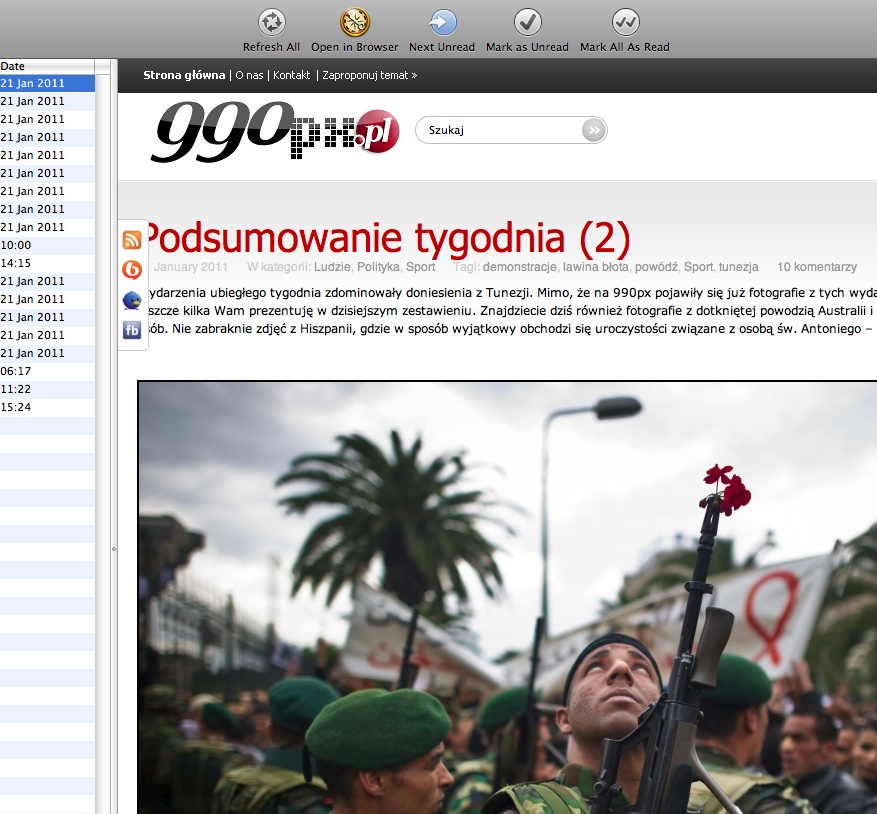Open the Podsumowanie tygodnia (2) headline
This screenshot has height=814, width=877.
coord(388,239)
